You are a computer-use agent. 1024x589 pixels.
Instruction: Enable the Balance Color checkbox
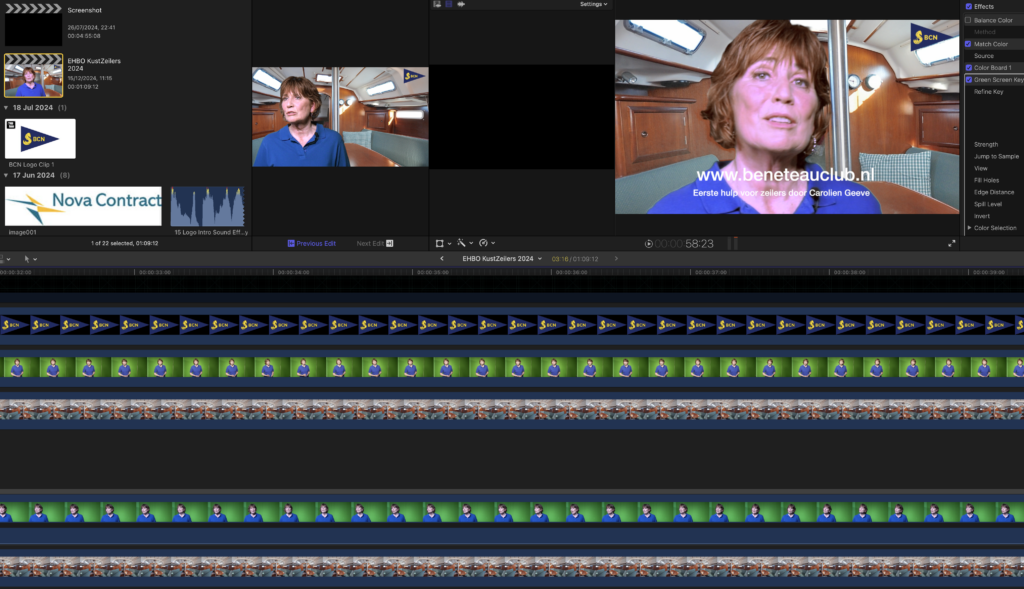pos(968,20)
